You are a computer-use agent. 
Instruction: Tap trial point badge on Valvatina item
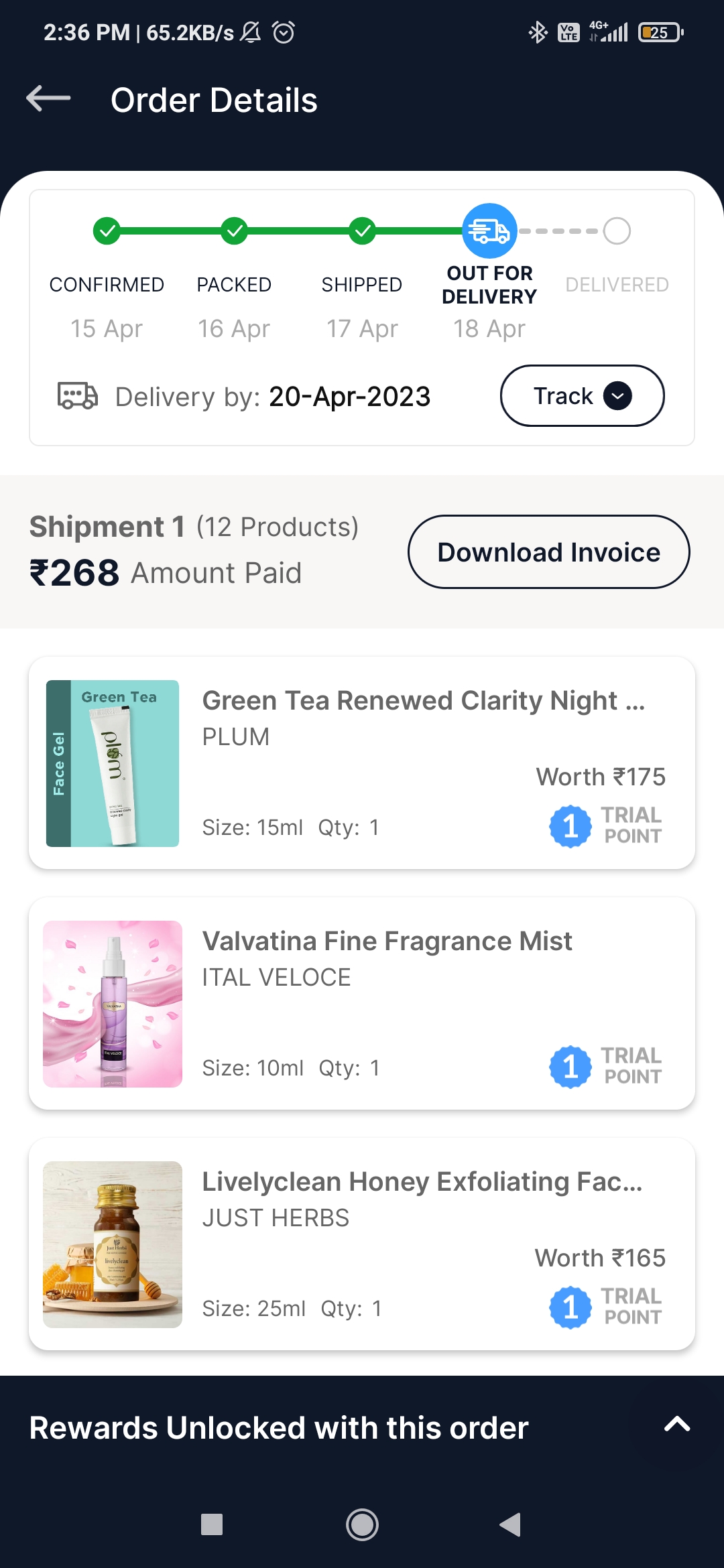coord(605,1066)
